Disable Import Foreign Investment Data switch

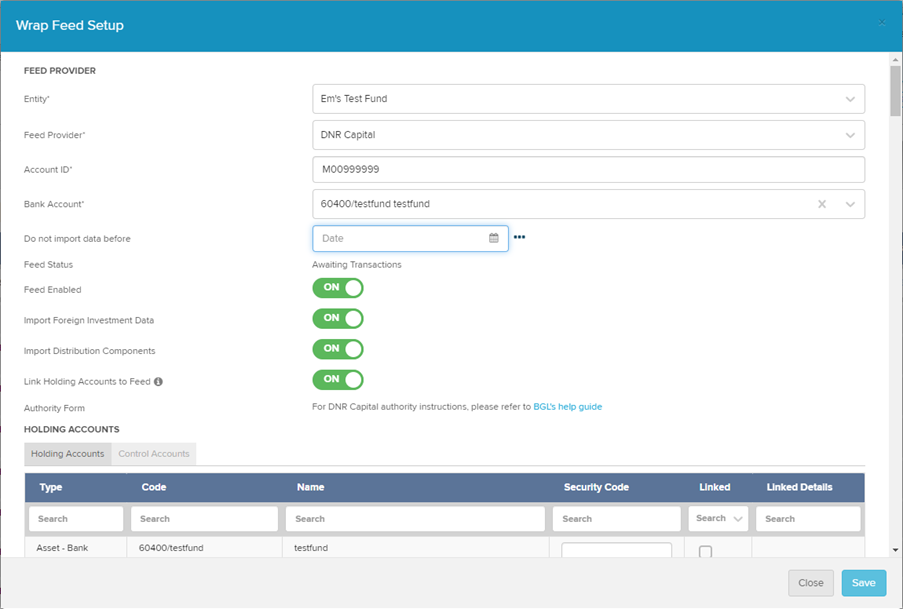point(338,318)
